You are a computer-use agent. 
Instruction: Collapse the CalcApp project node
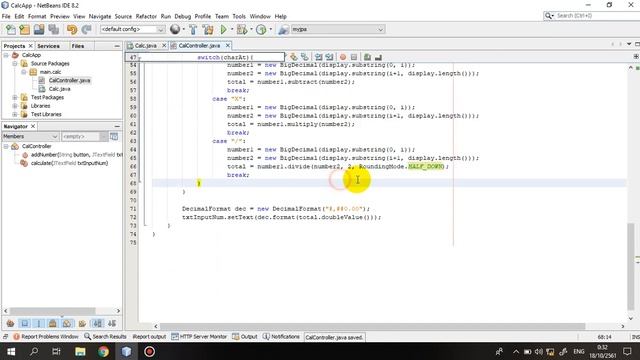pyautogui.click(x=6, y=55)
